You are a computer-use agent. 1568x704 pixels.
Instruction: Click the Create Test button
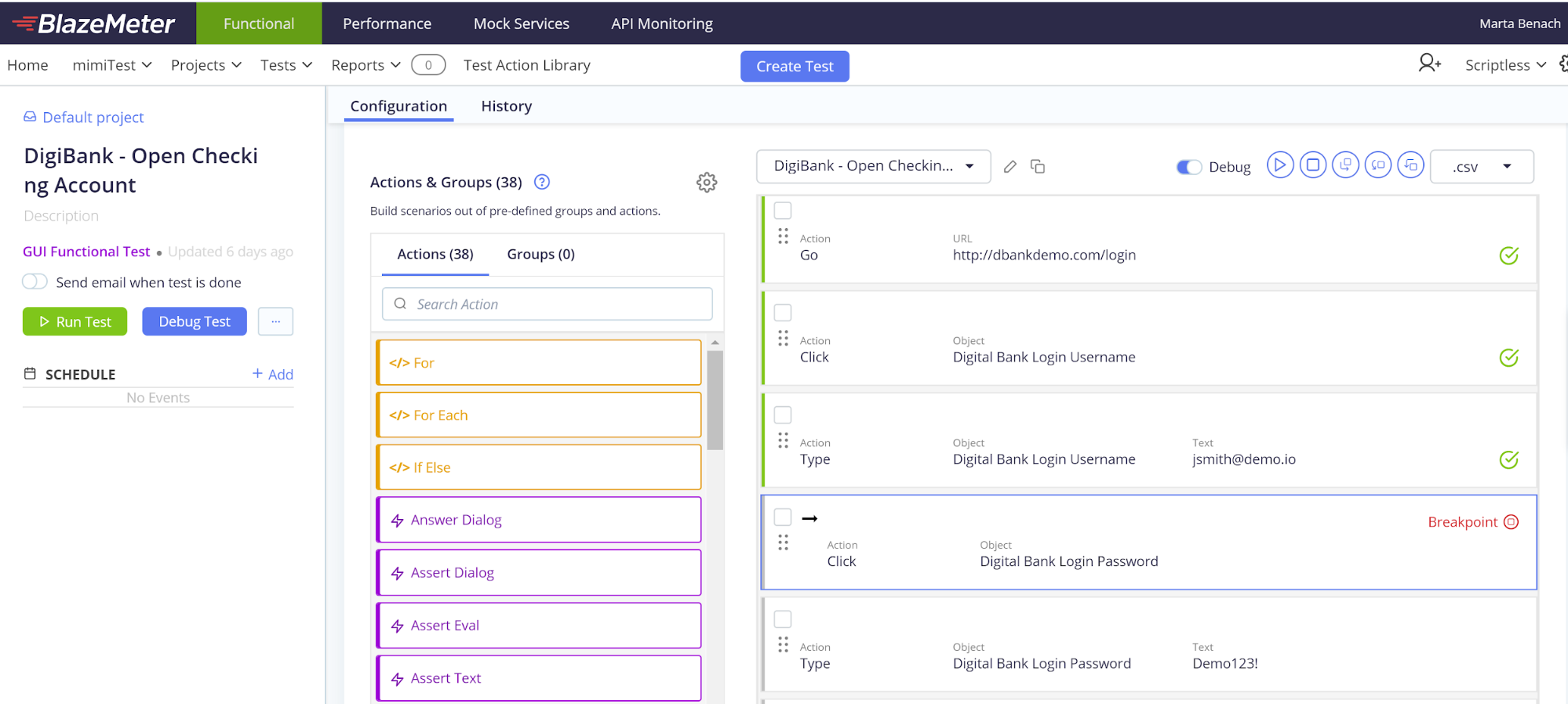pyautogui.click(x=794, y=67)
